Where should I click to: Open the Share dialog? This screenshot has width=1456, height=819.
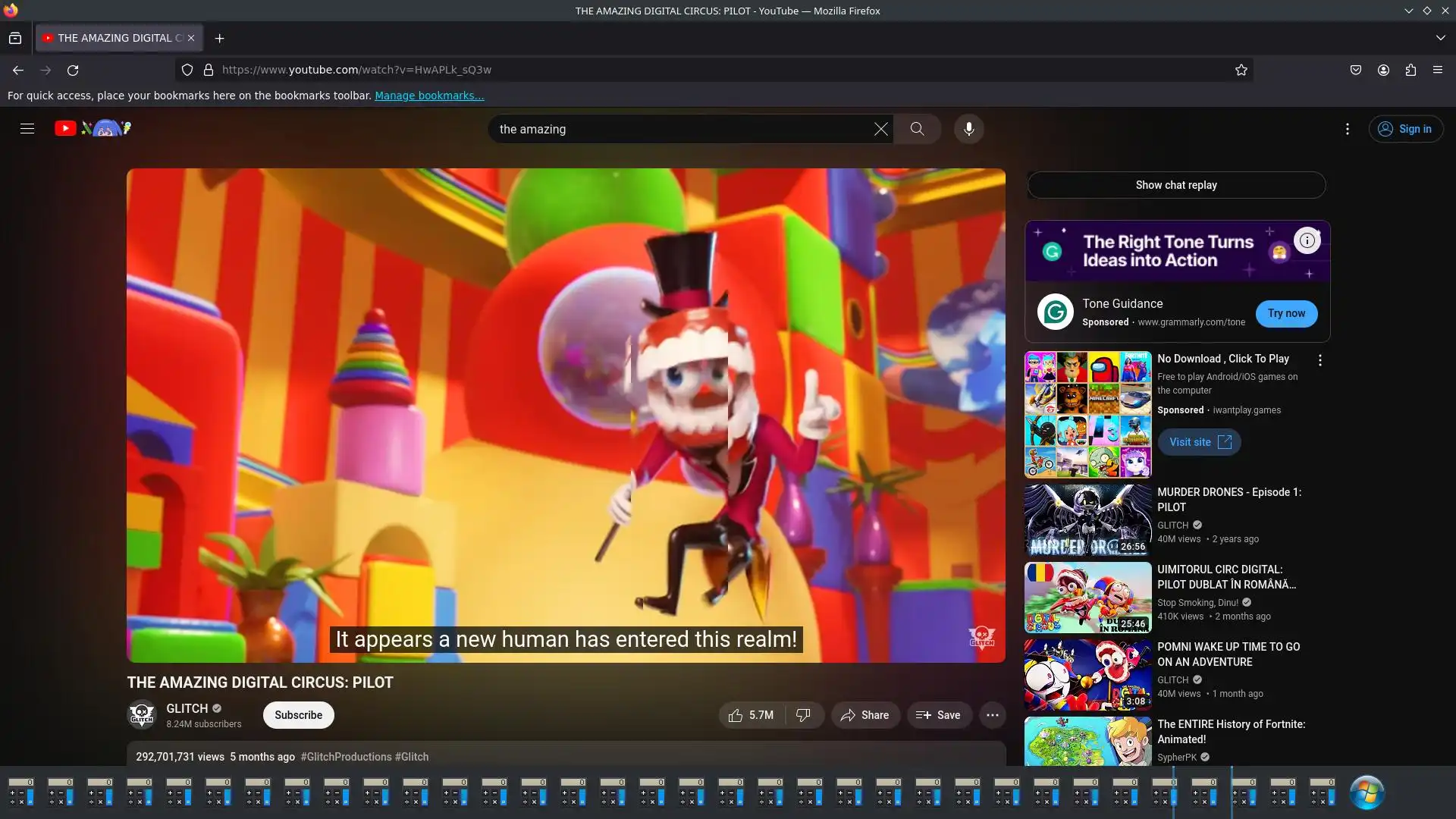click(x=864, y=715)
